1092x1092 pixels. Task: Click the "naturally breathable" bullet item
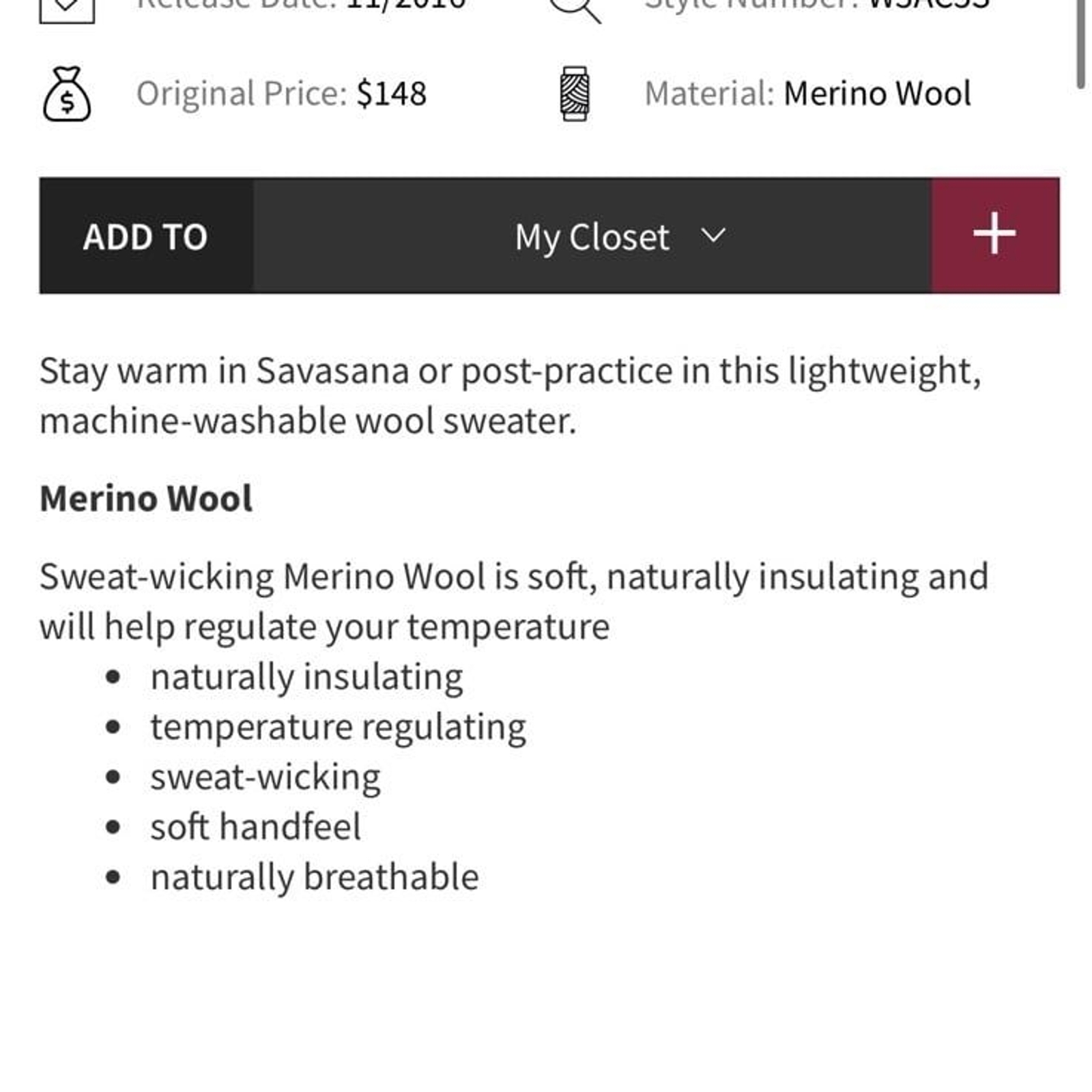pyautogui.click(x=315, y=877)
